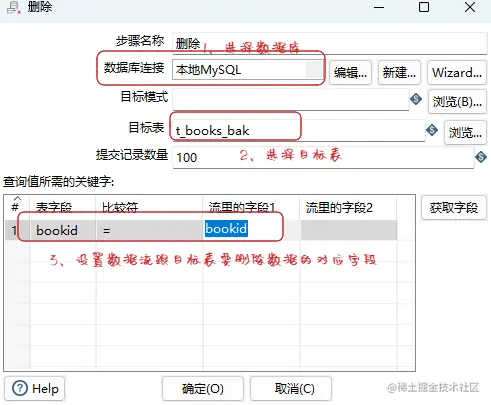
Task: Click the step name field containing 删除
Action: click(329, 43)
